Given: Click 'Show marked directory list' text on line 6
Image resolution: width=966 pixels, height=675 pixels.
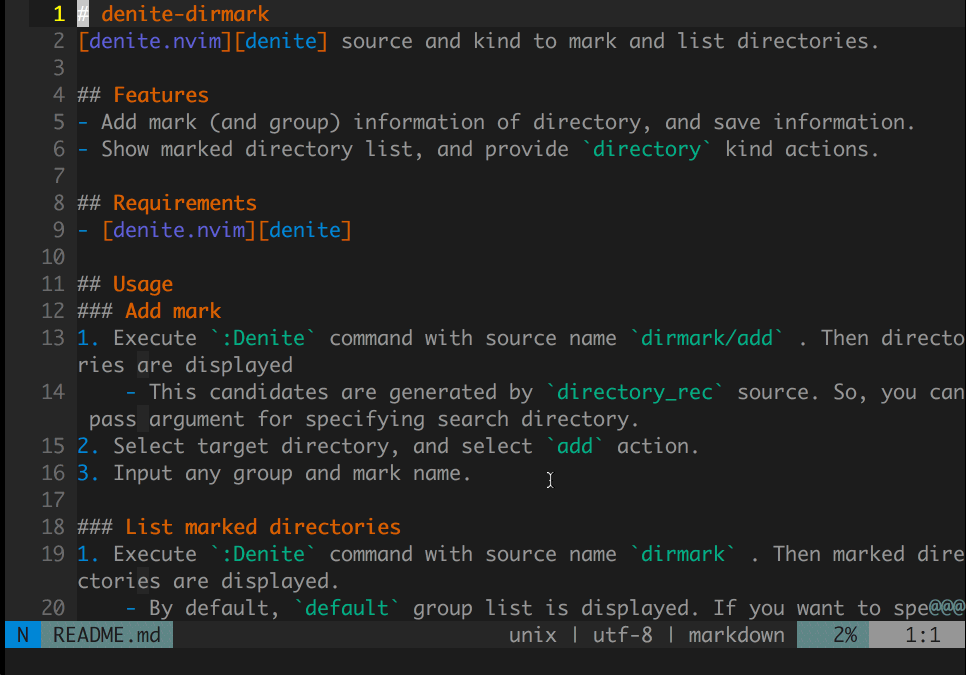Looking at the screenshot, I should (257, 149).
